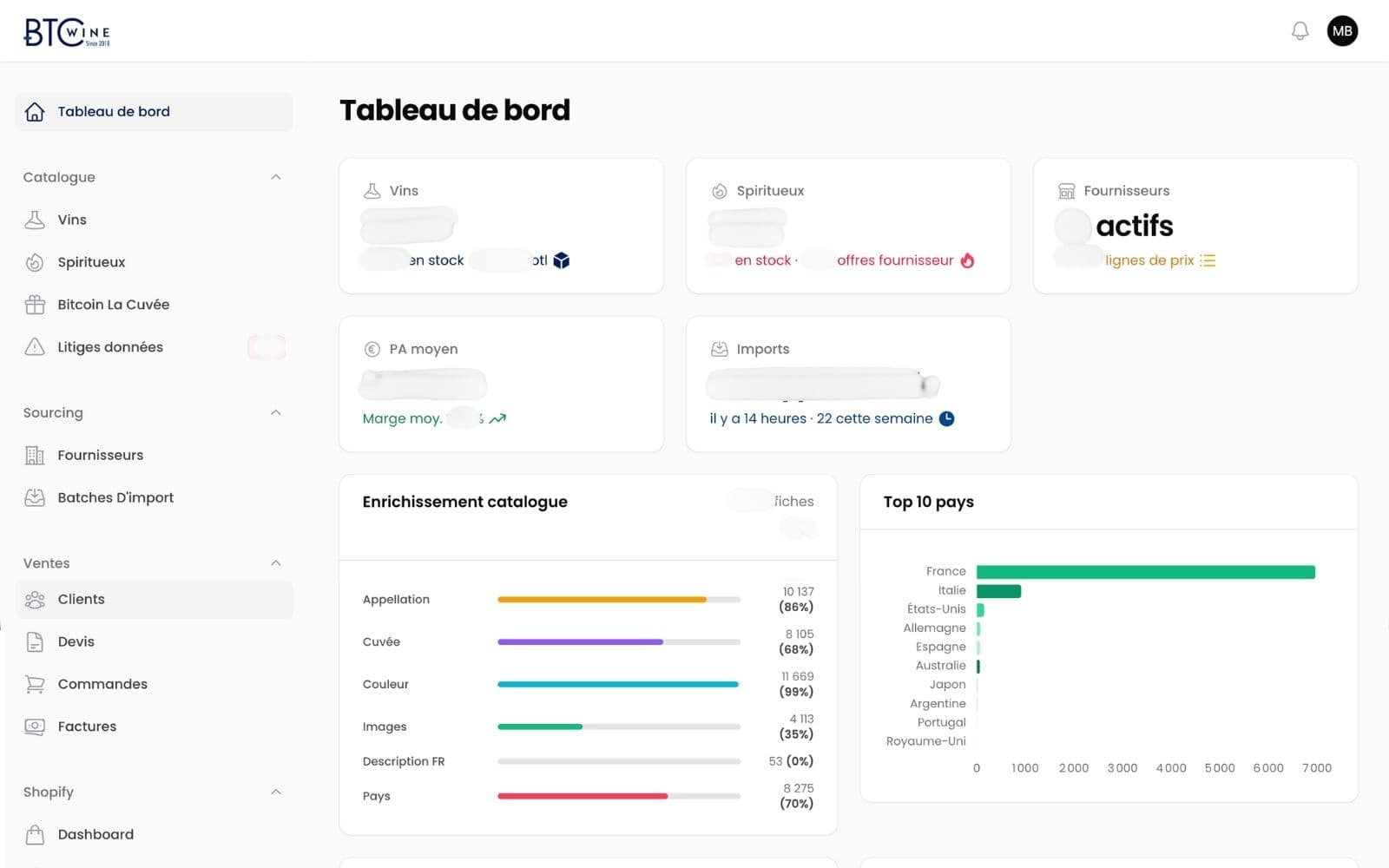1389x868 pixels.
Task: Click the inbox icon for Batches D'import
Action: [35, 497]
